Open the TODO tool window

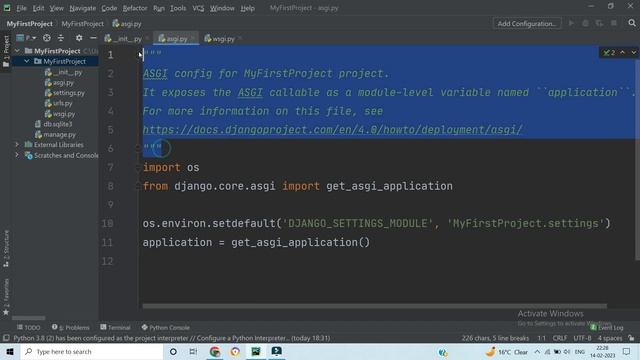(29, 327)
